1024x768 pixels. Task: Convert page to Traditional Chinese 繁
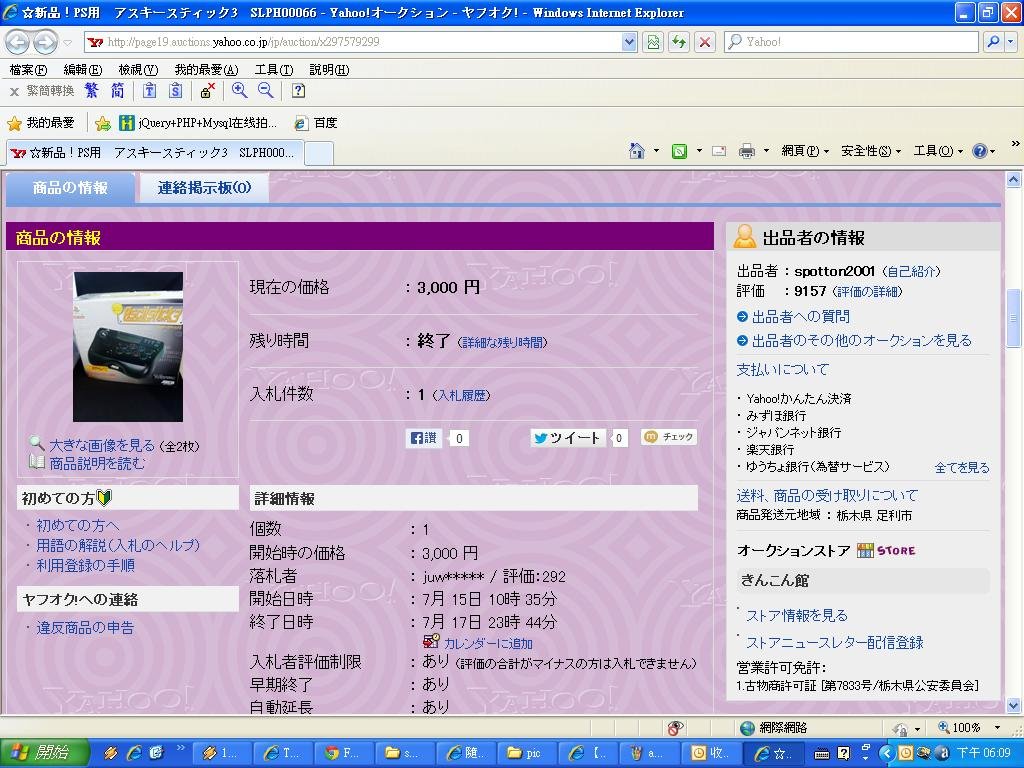coord(91,91)
